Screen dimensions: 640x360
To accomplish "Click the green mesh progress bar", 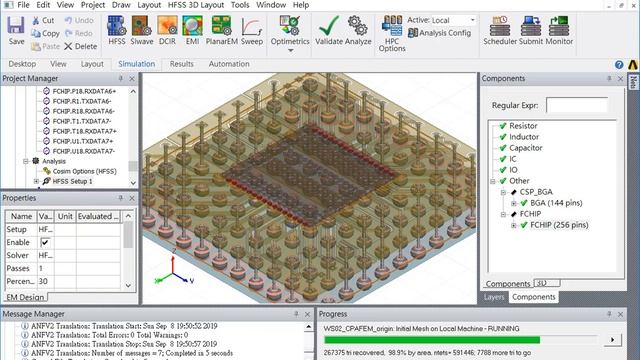I will point(432,340).
